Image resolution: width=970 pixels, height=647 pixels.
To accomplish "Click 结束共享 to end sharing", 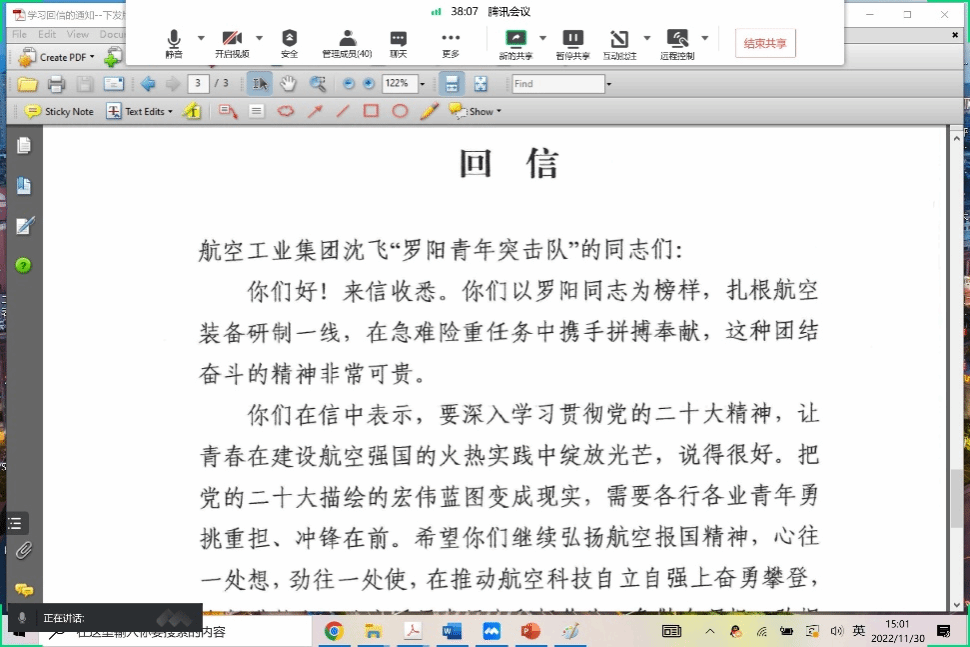I will coord(765,43).
